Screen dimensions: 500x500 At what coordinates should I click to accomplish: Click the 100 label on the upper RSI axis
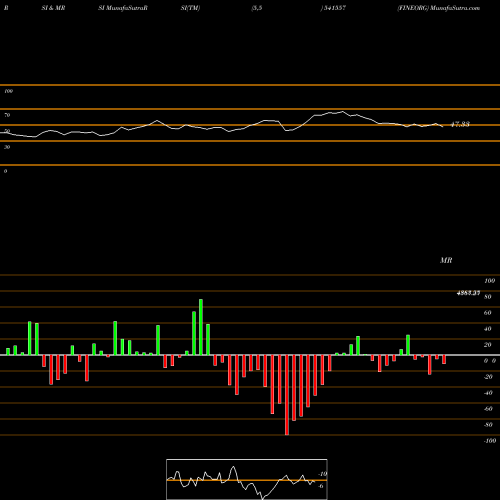tap(8, 91)
